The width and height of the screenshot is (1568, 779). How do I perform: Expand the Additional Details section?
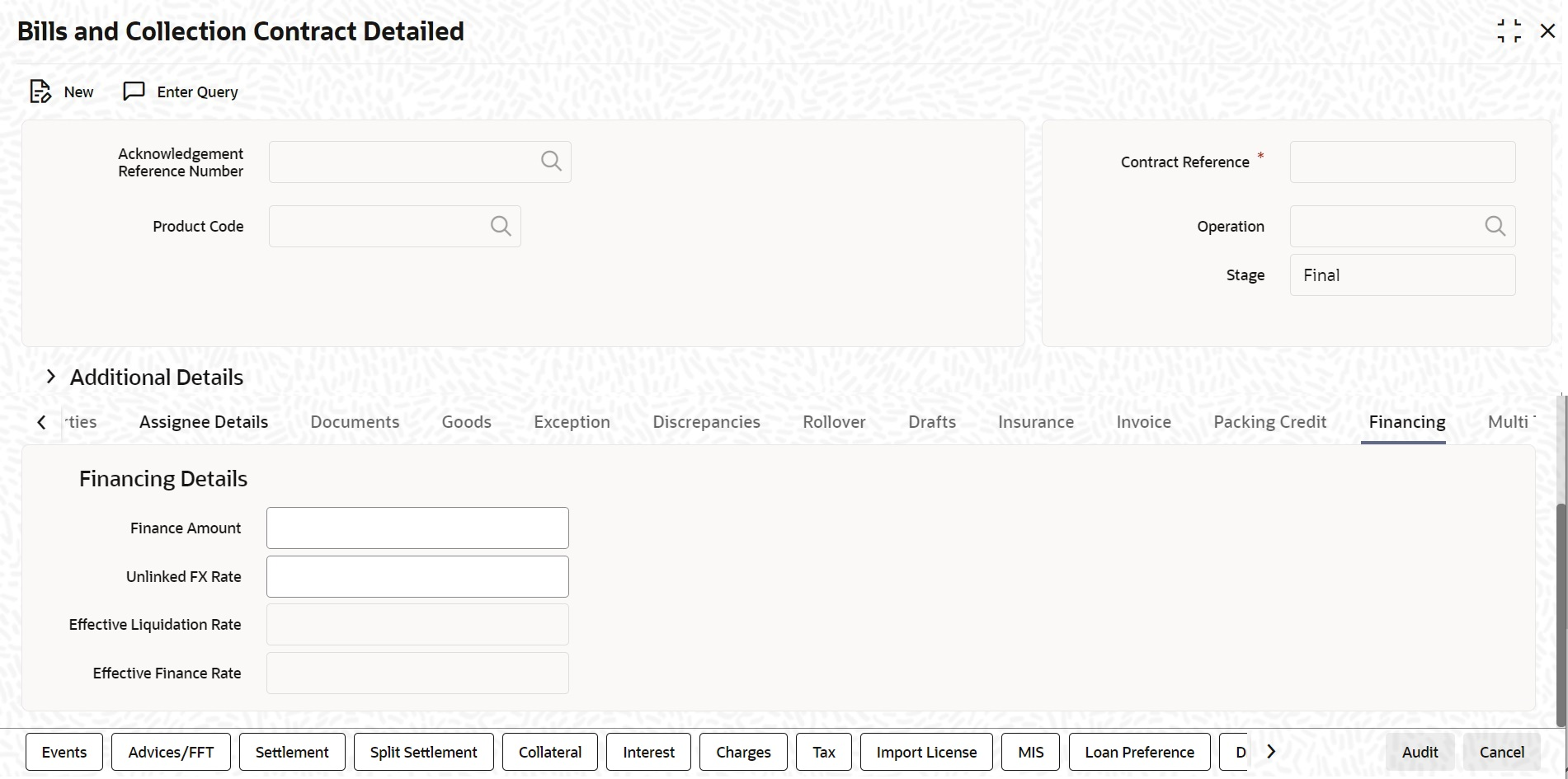51,377
